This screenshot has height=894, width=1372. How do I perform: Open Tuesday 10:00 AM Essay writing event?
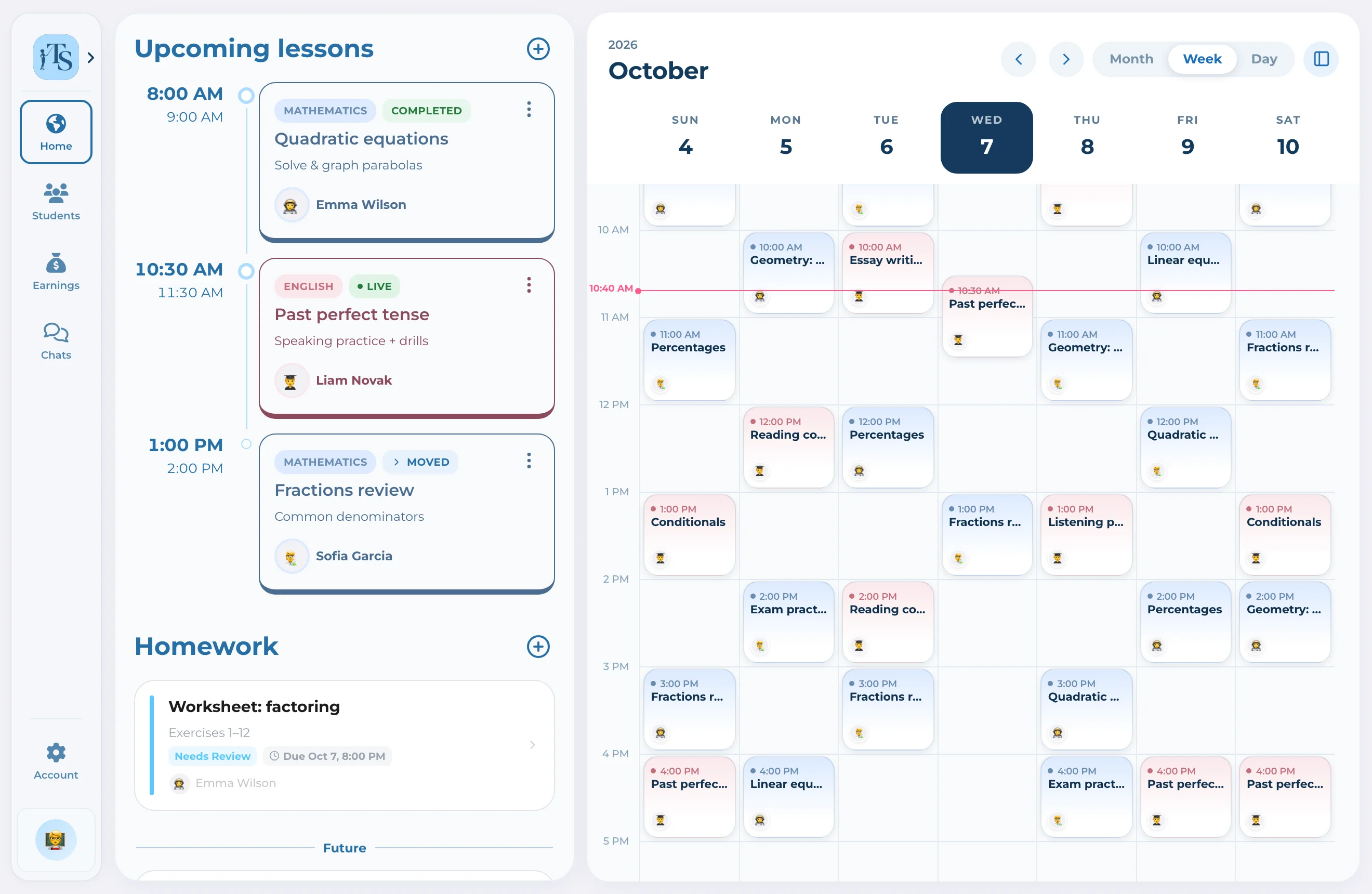[888, 273]
